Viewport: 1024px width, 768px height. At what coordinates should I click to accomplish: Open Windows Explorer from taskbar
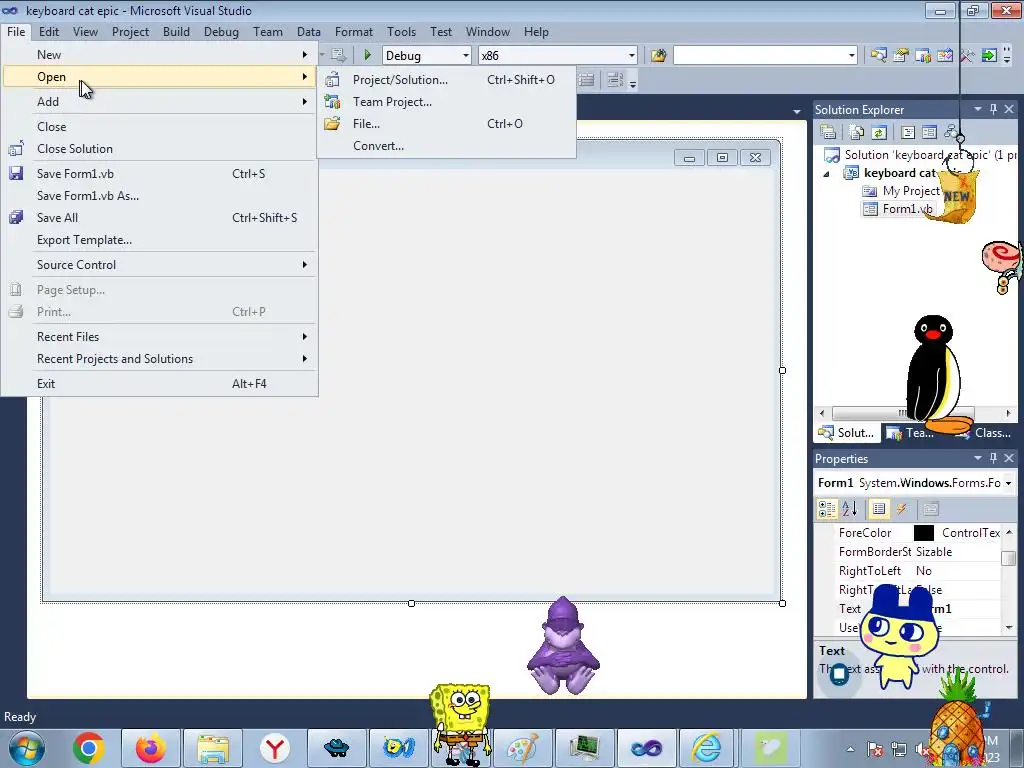click(x=213, y=748)
